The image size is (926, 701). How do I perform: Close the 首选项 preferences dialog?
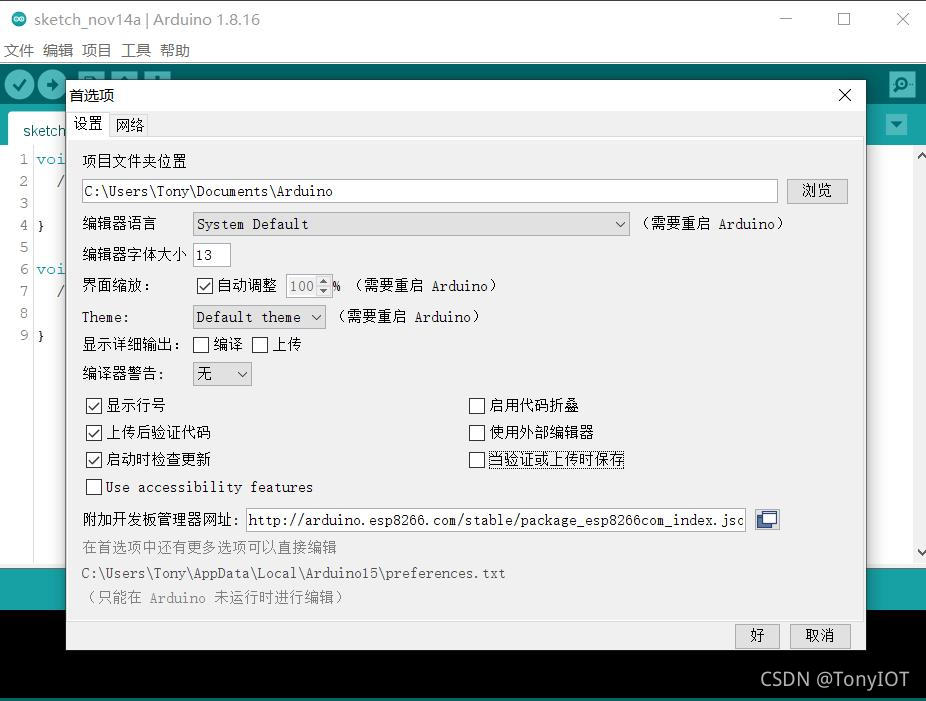(845, 95)
